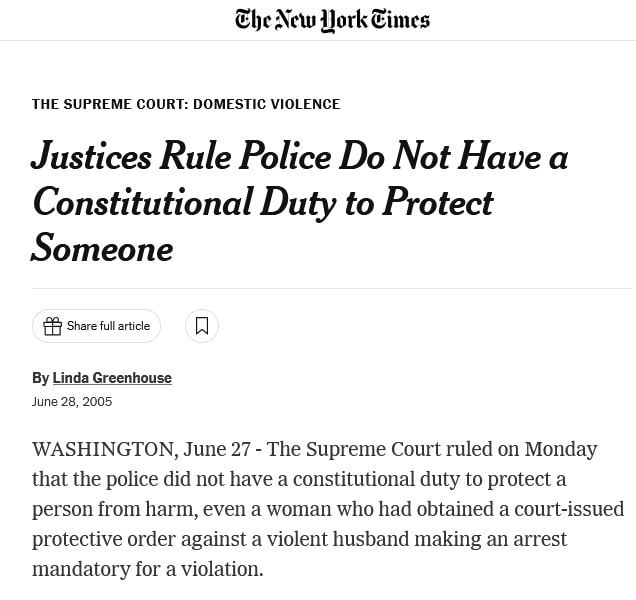Click the "WASHINGTON, June 27" dateline

(141, 449)
